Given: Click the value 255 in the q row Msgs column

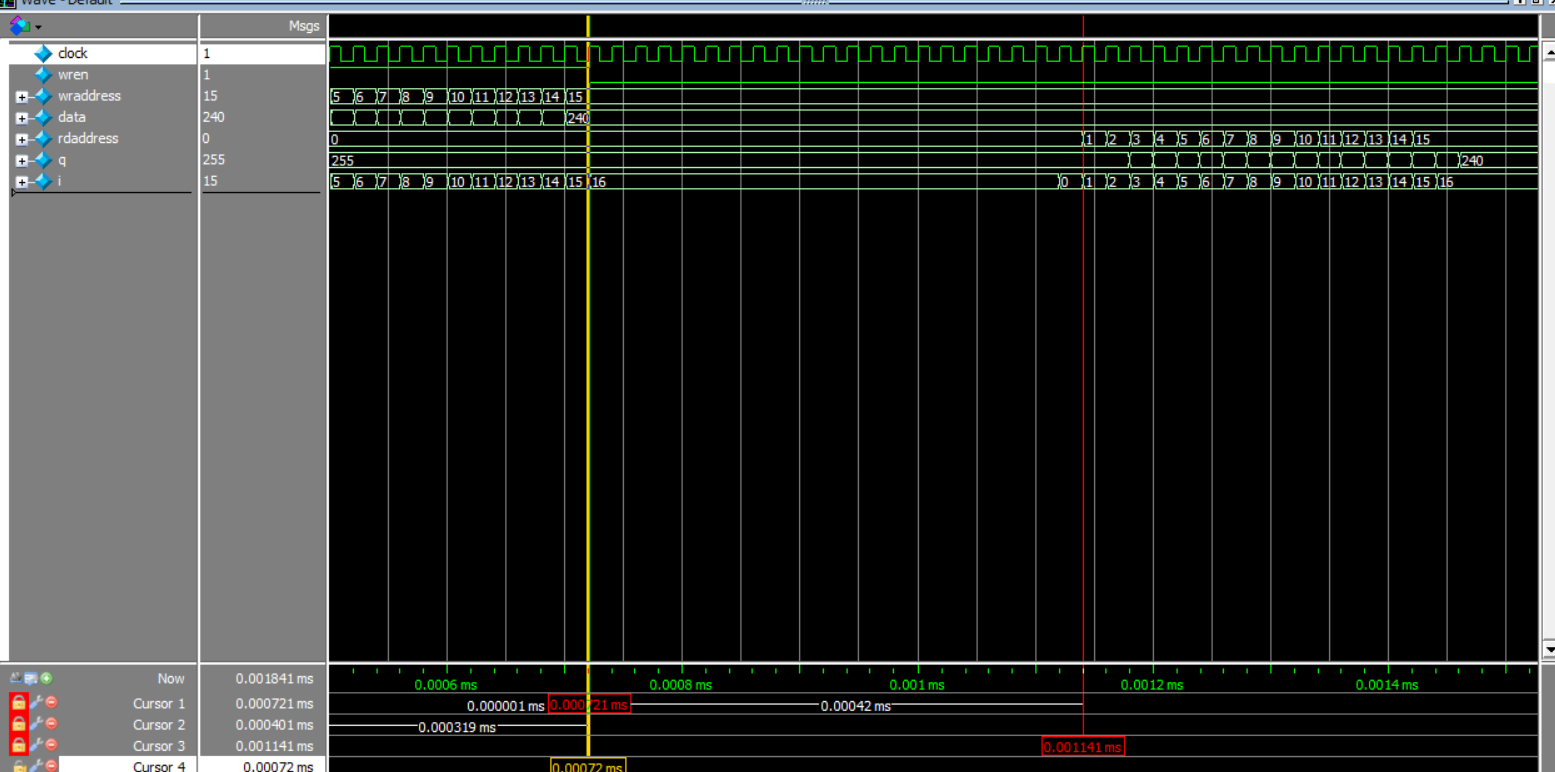Looking at the screenshot, I should coord(213,160).
